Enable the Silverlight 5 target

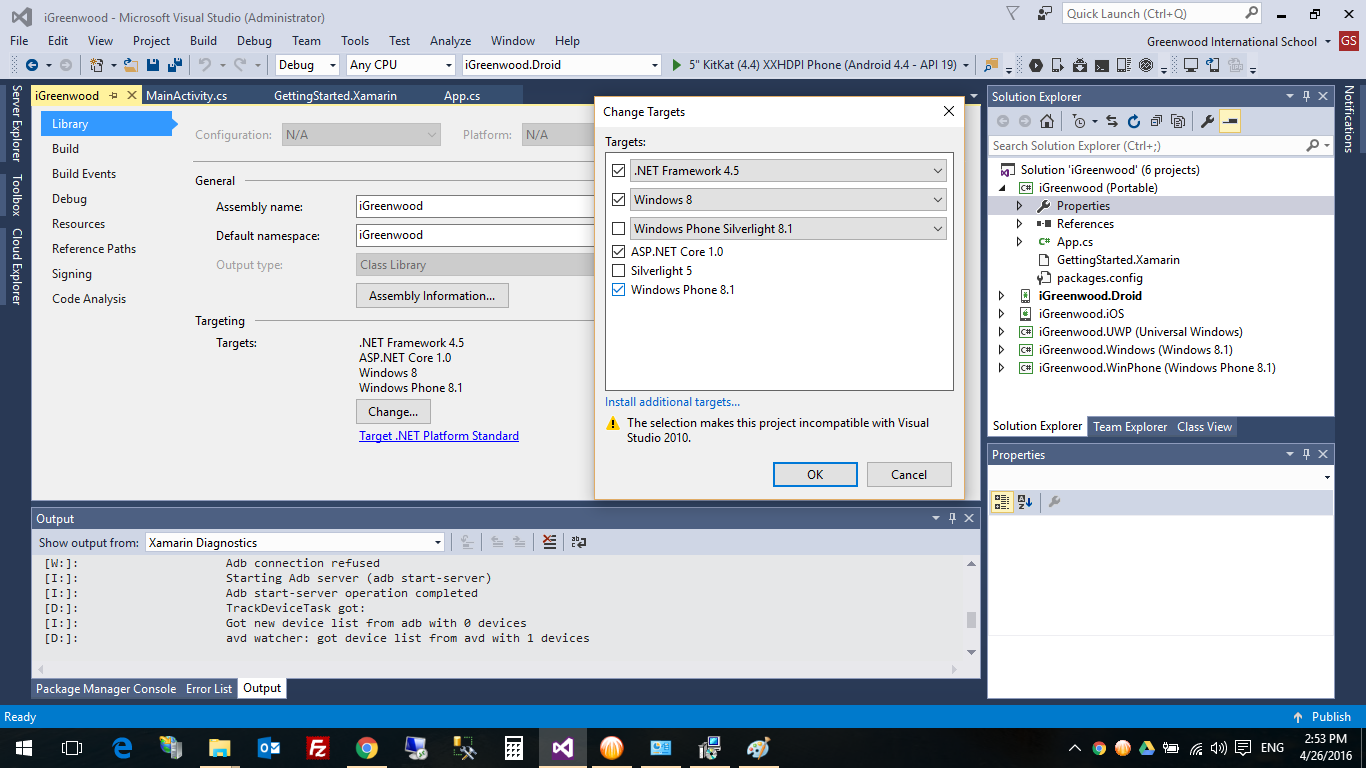click(619, 270)
